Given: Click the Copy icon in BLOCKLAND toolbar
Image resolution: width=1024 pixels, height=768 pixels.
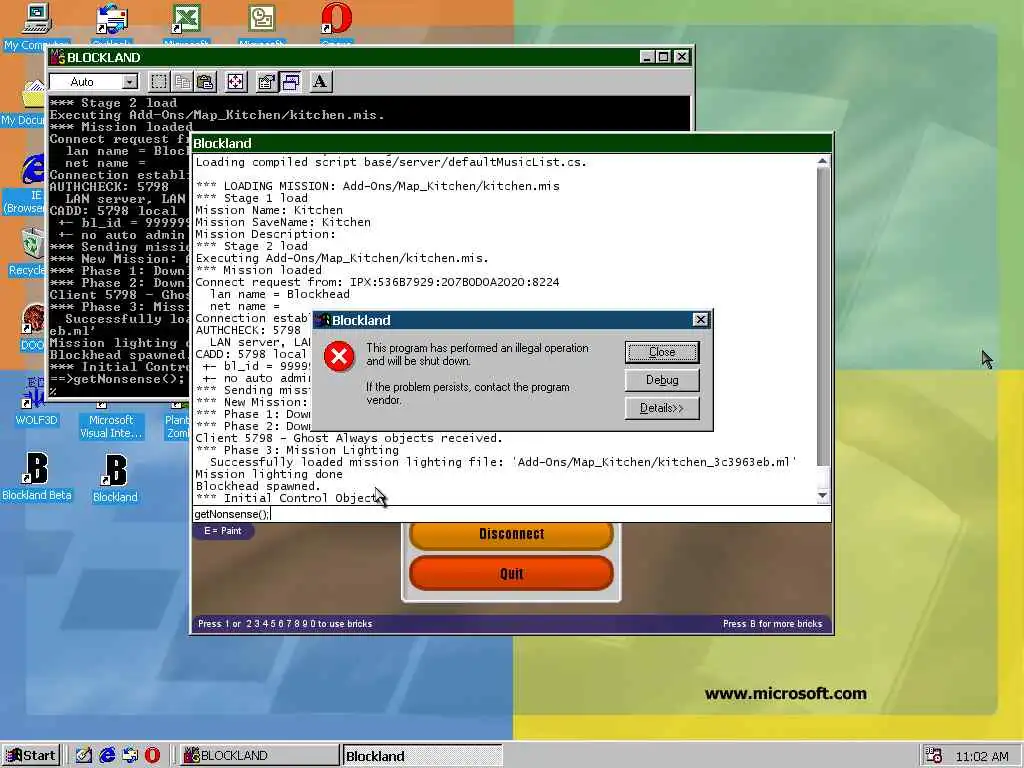Looking at the screenshot, I should (182, 82).
